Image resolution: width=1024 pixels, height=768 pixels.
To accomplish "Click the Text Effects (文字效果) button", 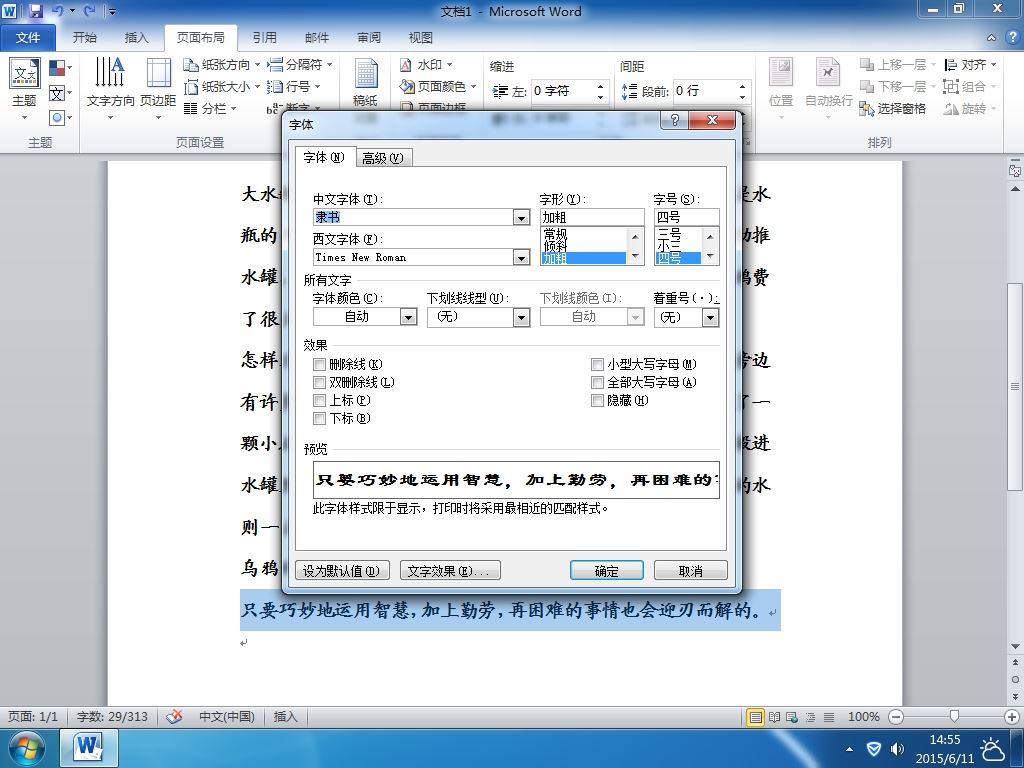I will tap(450, 571).
